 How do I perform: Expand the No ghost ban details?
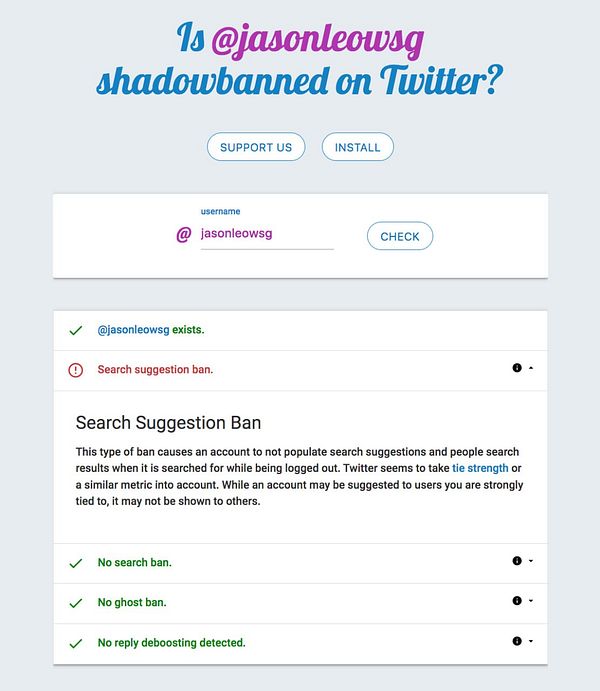click(x=531, y=601)
